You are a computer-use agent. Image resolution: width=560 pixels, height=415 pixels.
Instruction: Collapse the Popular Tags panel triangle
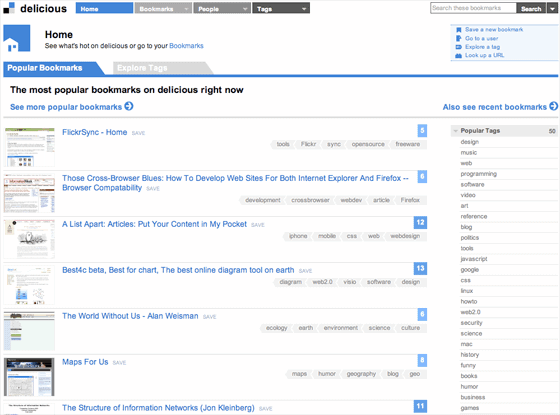pyautogui.click(x=455, y=131)
